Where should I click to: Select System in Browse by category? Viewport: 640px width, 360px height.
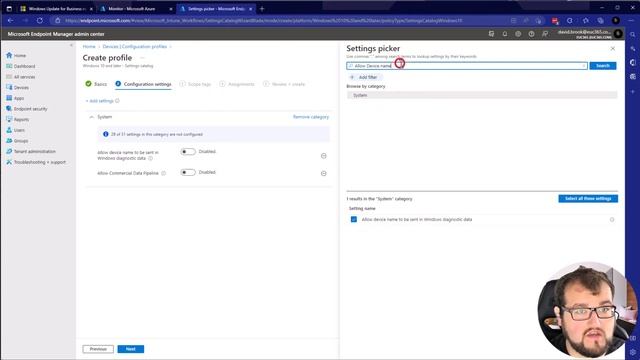(x=482, y=95)
